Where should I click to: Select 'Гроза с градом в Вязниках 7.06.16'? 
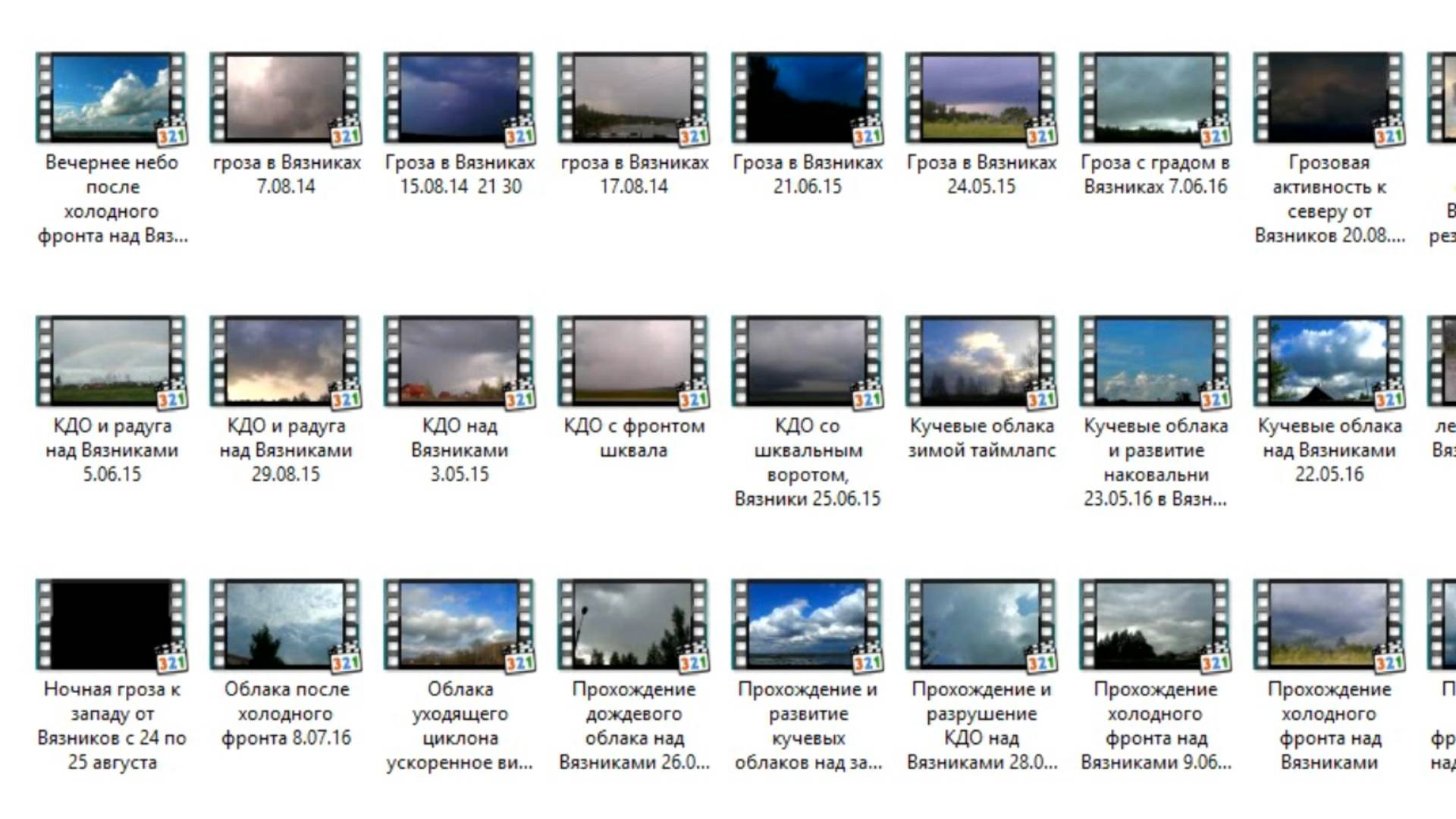[1155, 98]
